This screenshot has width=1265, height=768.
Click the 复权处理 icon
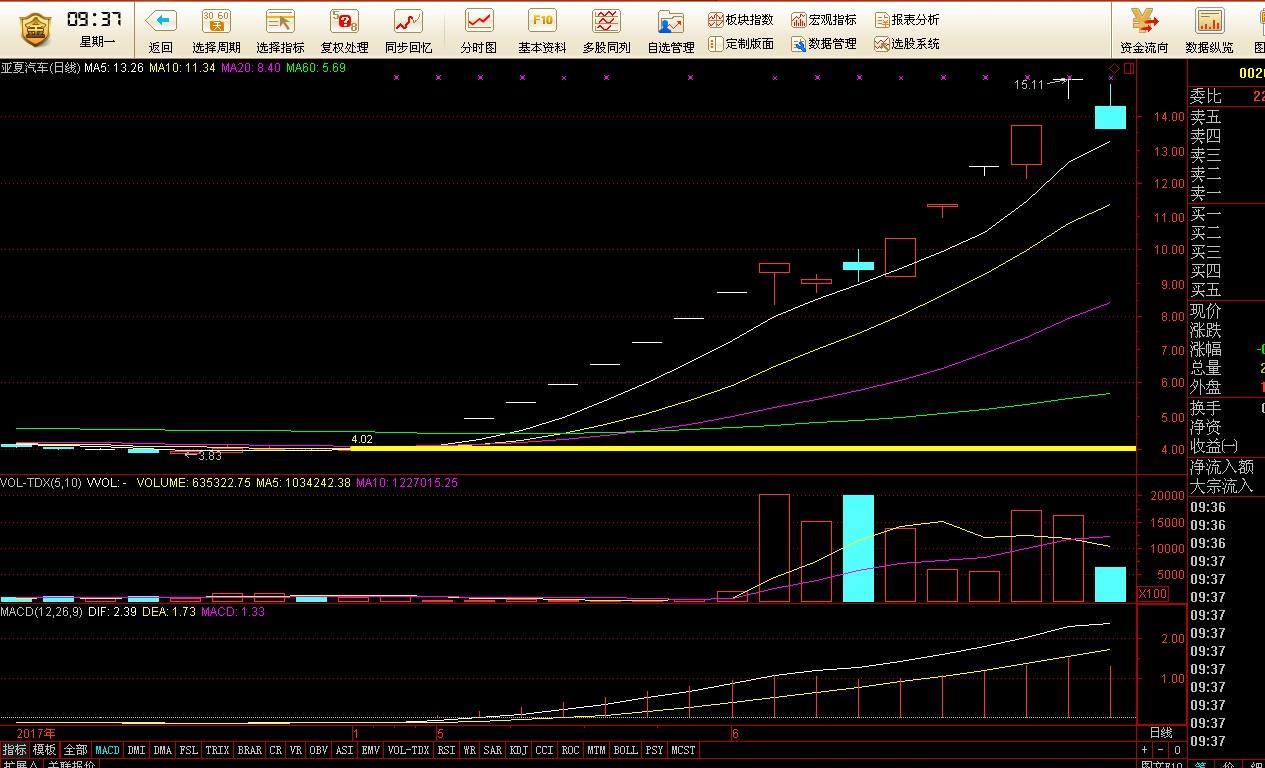(x=344, y=21)
